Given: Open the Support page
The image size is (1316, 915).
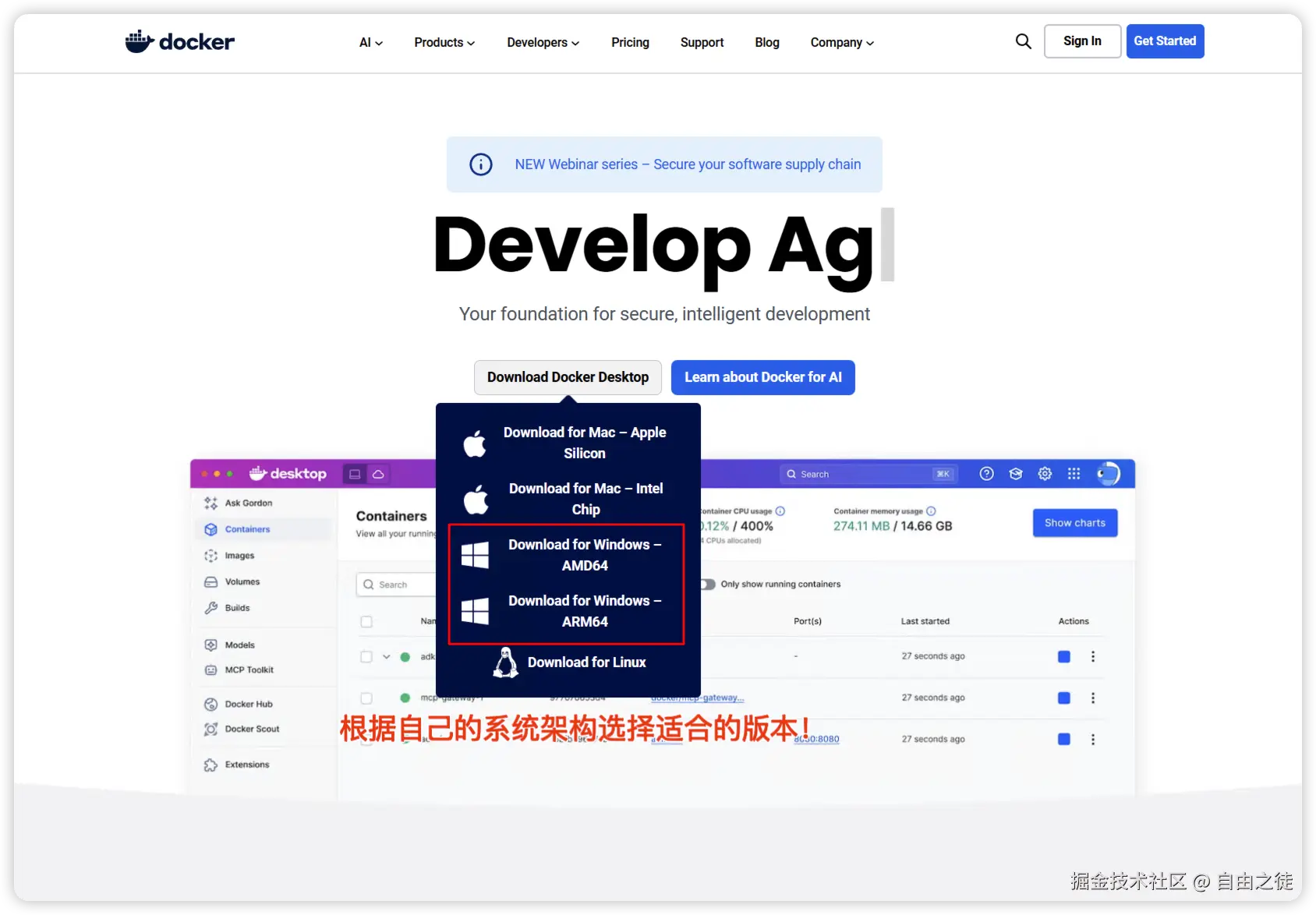Looking at the screenshot, I should 702,43.
